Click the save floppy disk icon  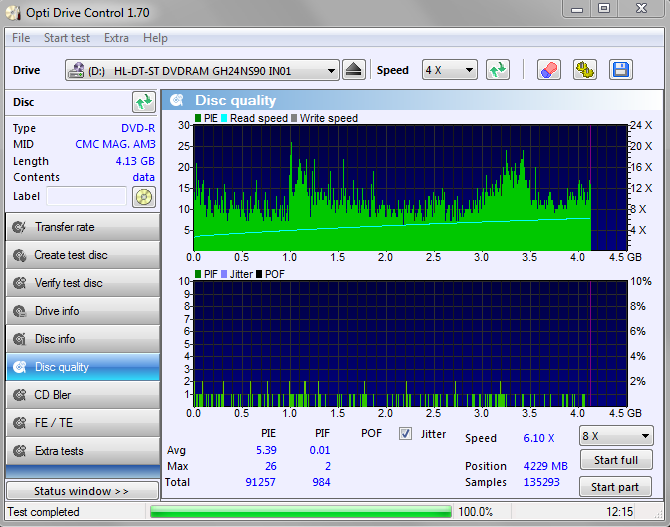(x=620, y=70)
